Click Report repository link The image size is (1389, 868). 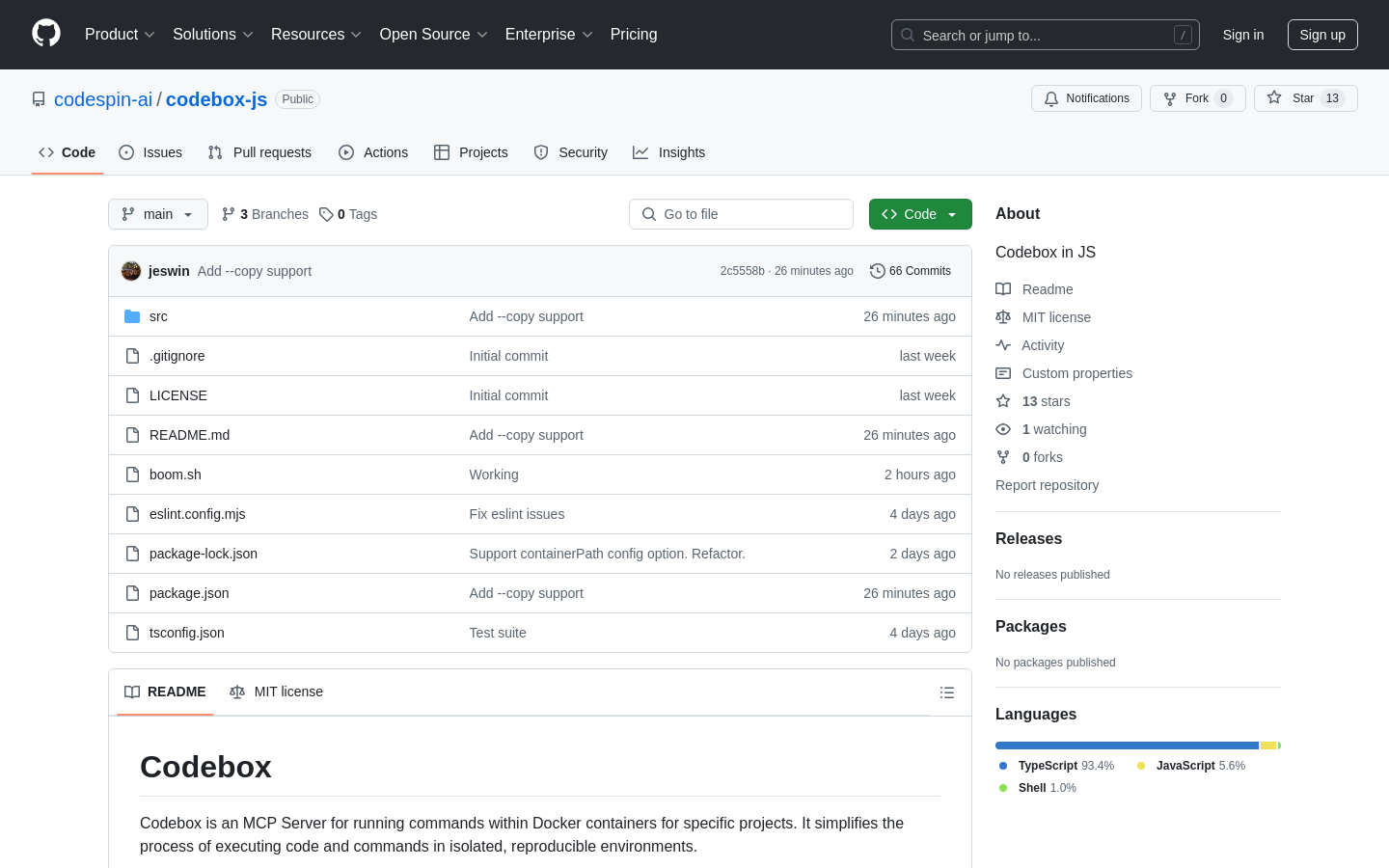click(1047, 485)
